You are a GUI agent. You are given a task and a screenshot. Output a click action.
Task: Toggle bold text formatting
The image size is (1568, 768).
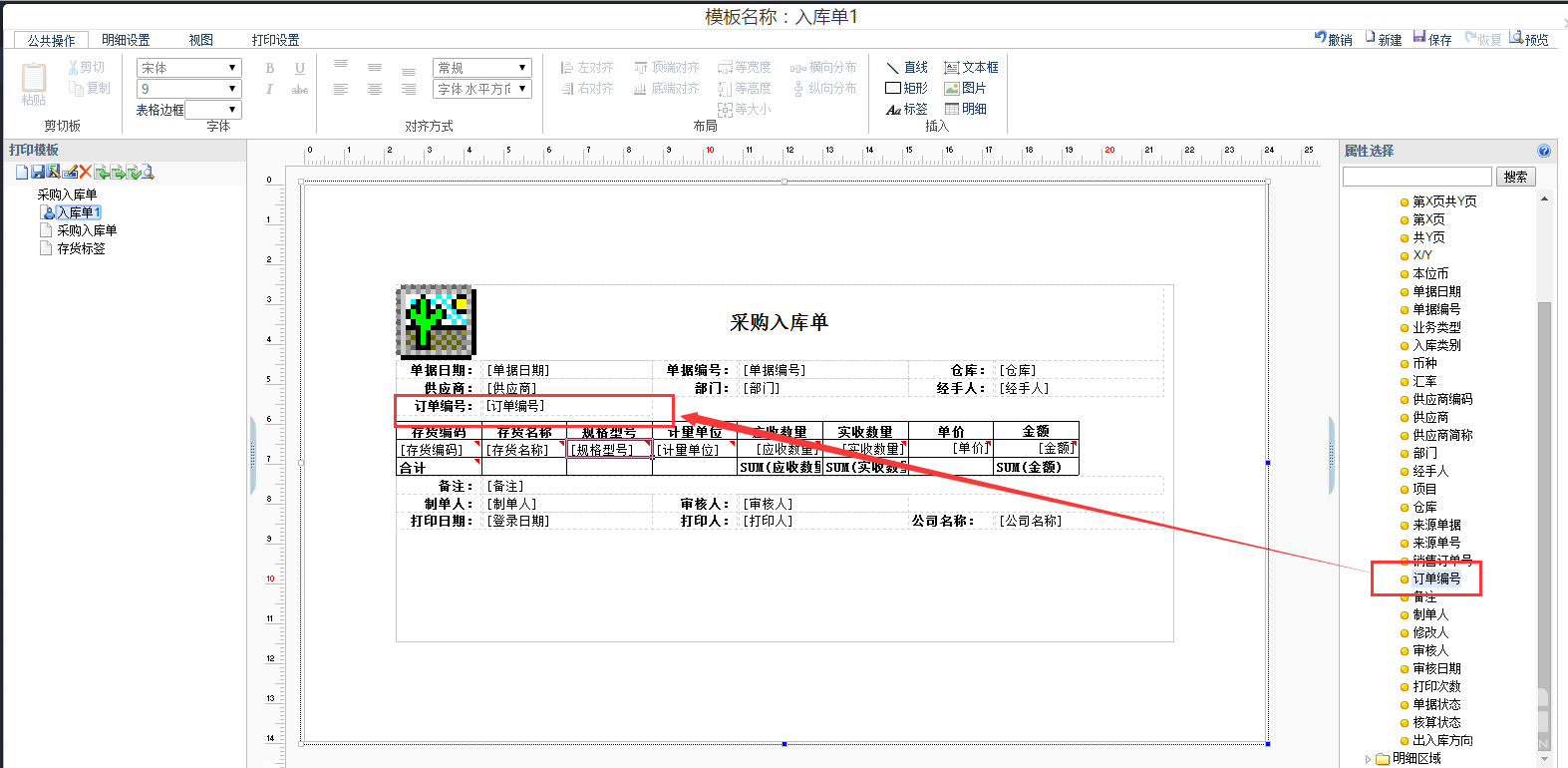tap(269, 68)
